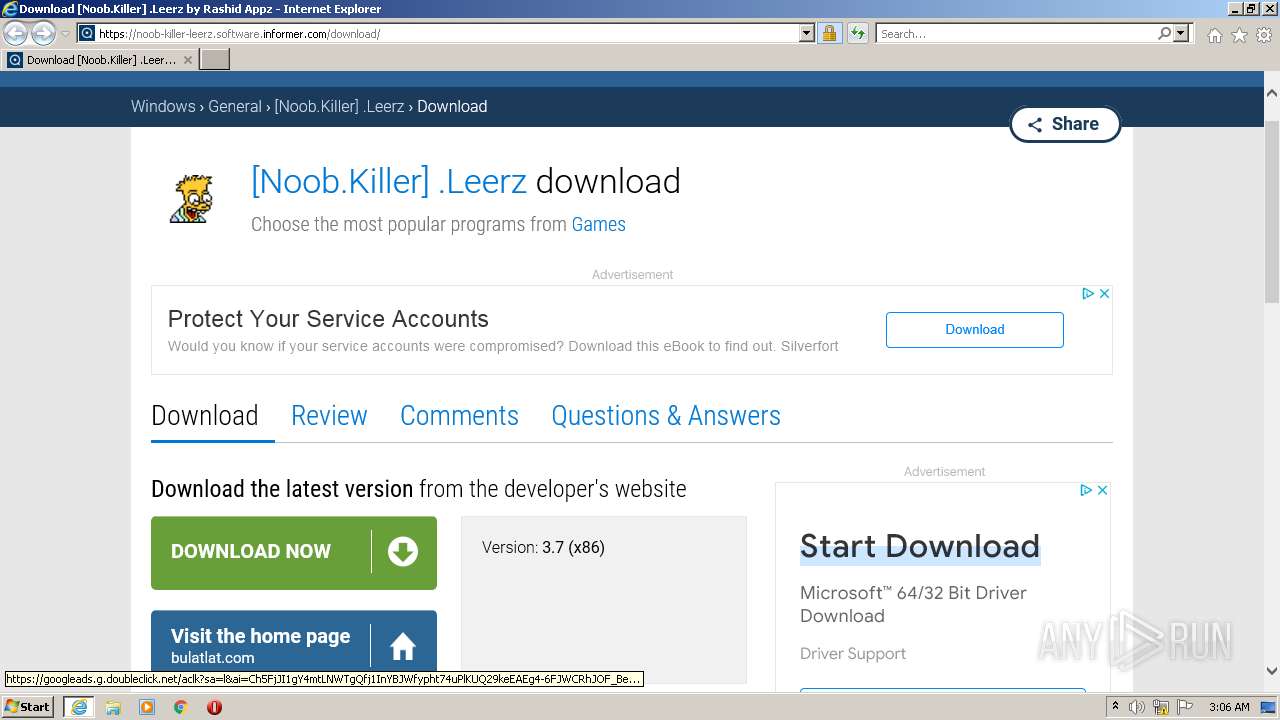Select the Download [Noob.Killer] browser tab
This screenshot has width=1280, height=720.
100,60
